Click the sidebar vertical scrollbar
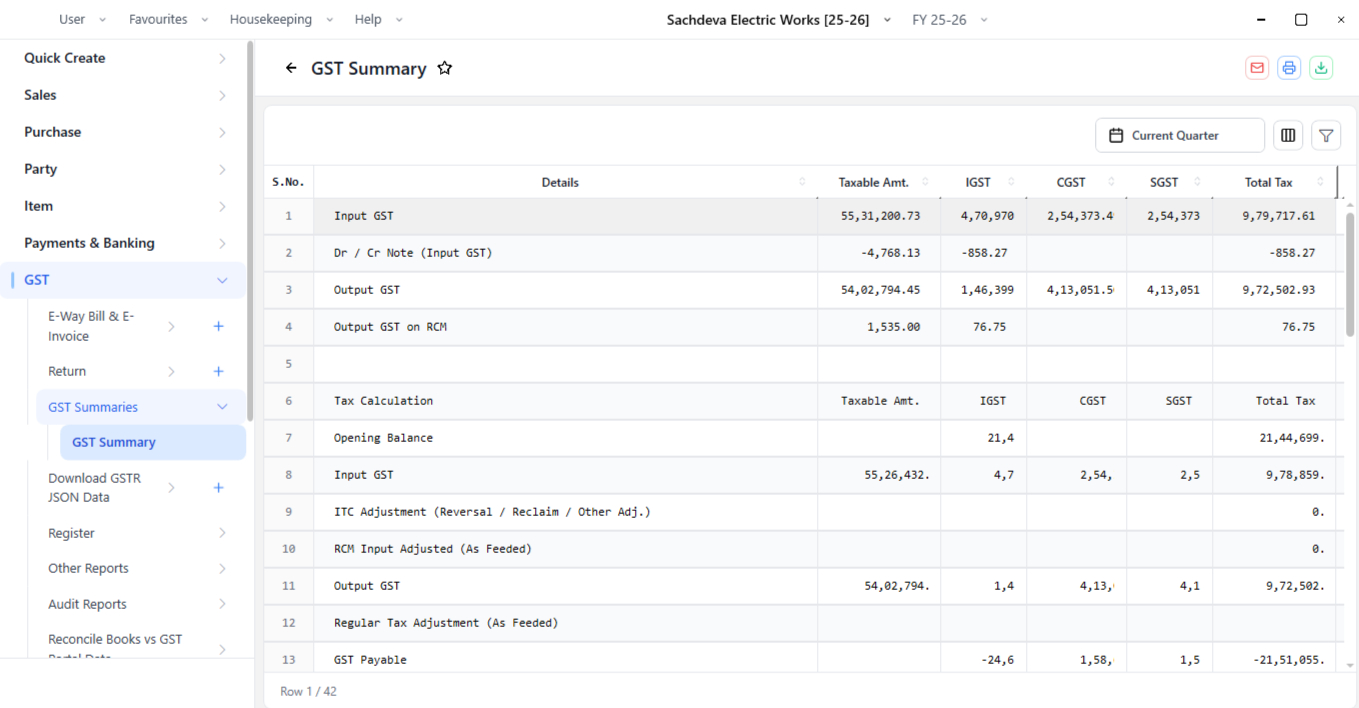 250,230
